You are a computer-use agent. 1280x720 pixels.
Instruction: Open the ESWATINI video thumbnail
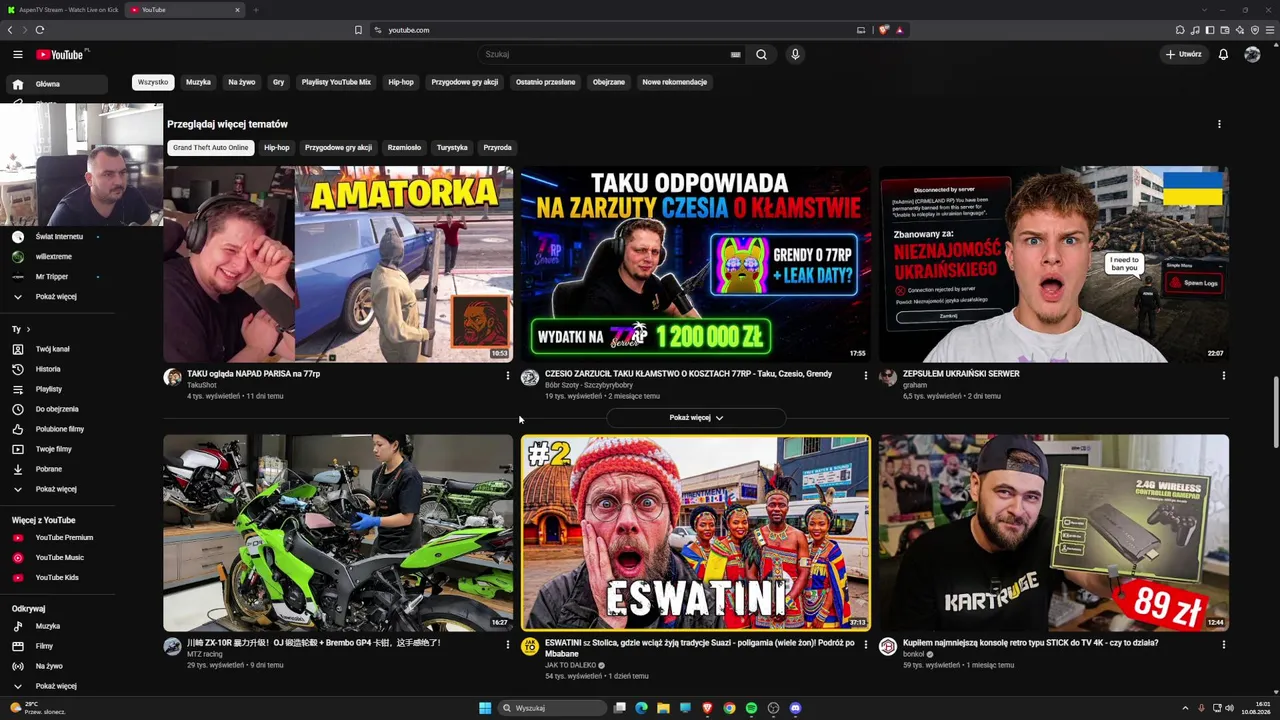pos(696,533)
